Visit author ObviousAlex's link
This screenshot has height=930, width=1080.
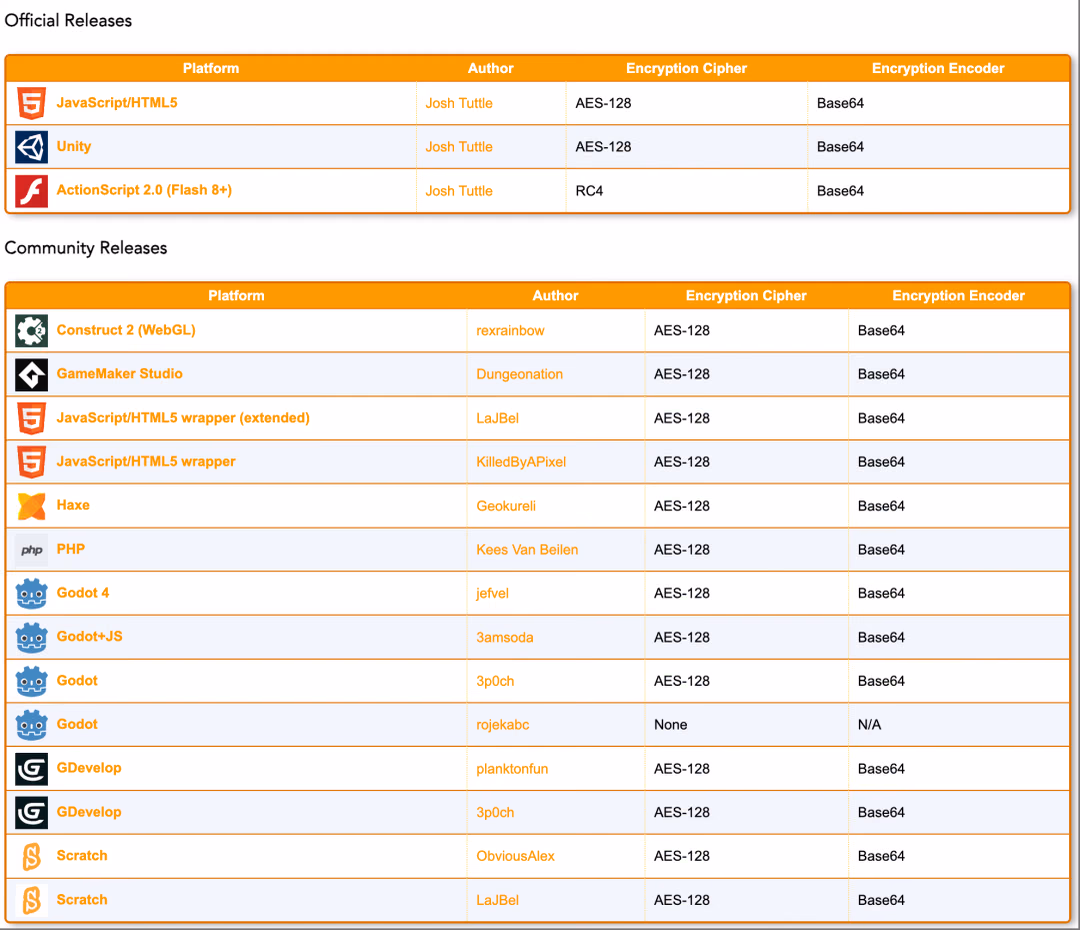[x=516, y=856]
